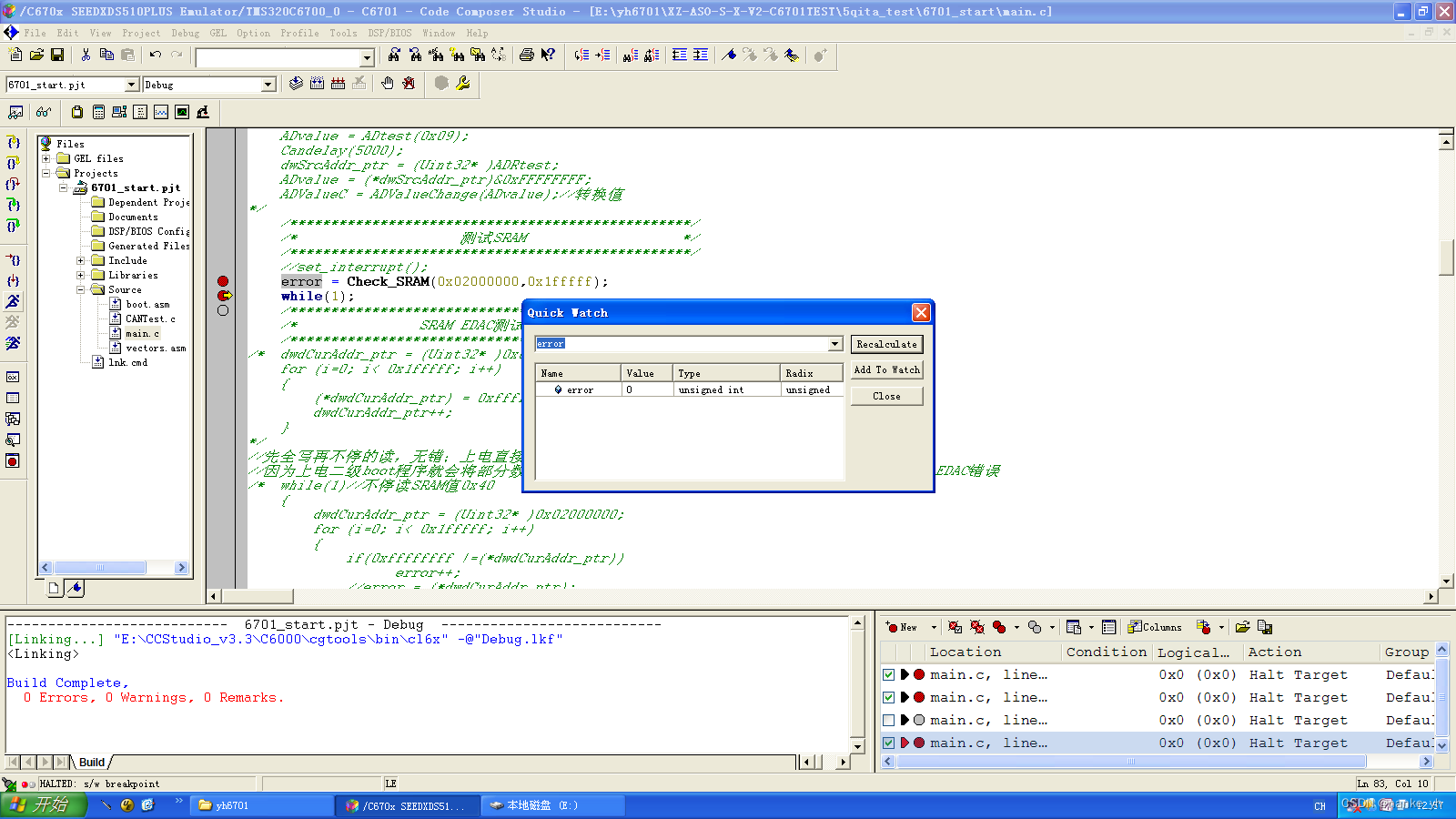This screenshot has width=1456, height=819.
Task: Click the breakpoint list horizontal scrollbar
Action: coord(1131,762)
